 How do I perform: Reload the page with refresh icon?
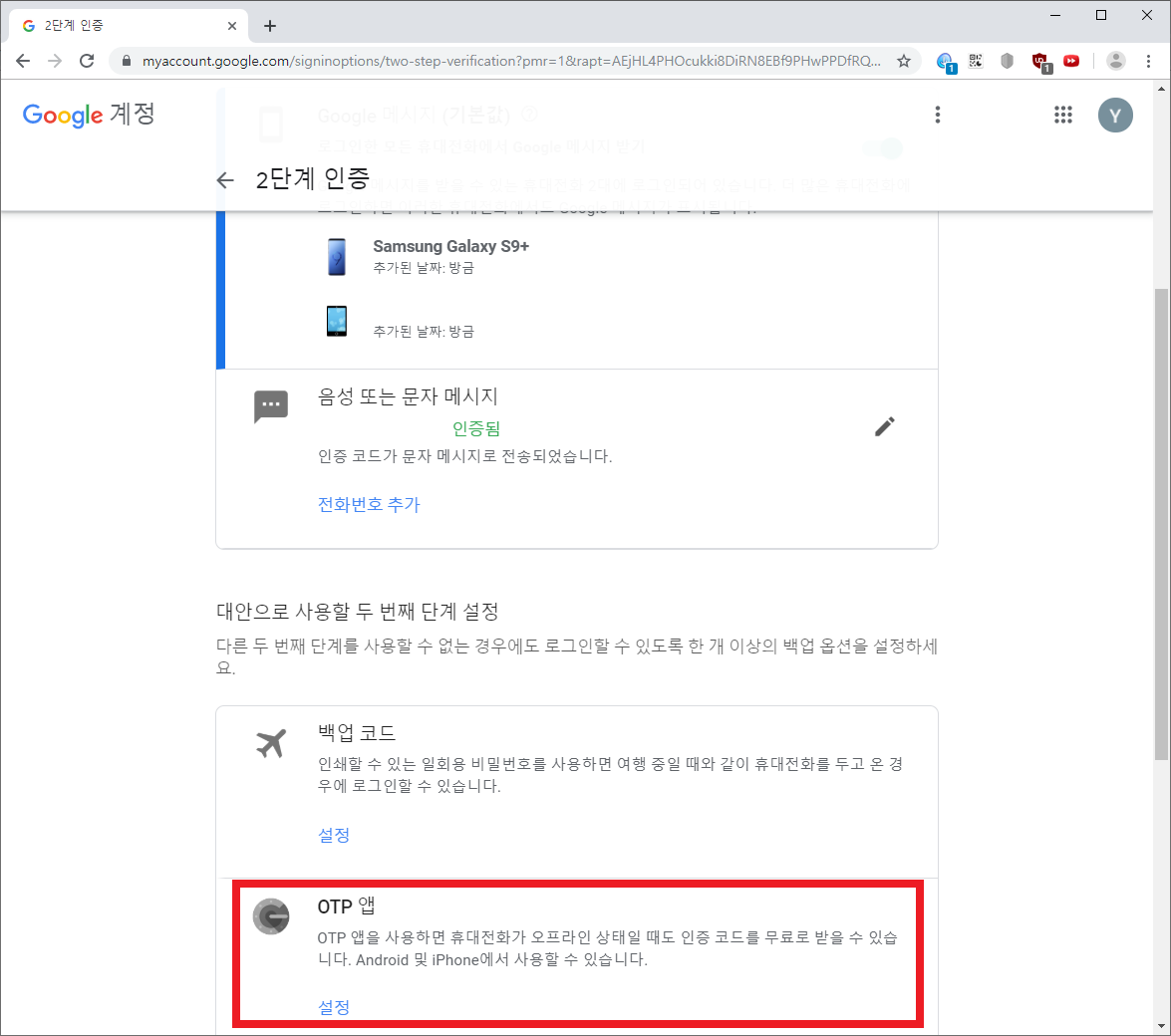pyautogui.click(x=87, y=61)
